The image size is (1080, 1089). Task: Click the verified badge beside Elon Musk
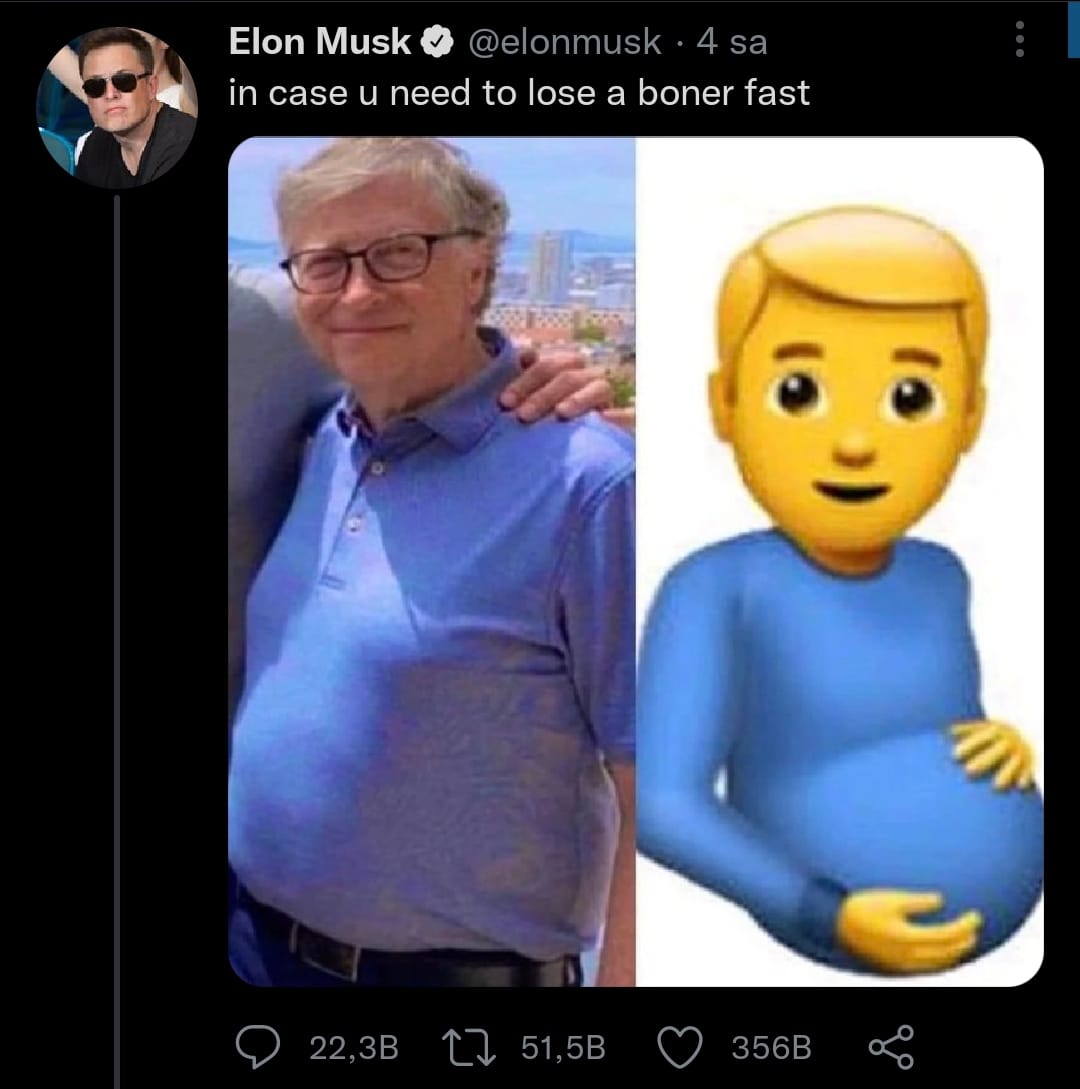click(x=436, y=42)
